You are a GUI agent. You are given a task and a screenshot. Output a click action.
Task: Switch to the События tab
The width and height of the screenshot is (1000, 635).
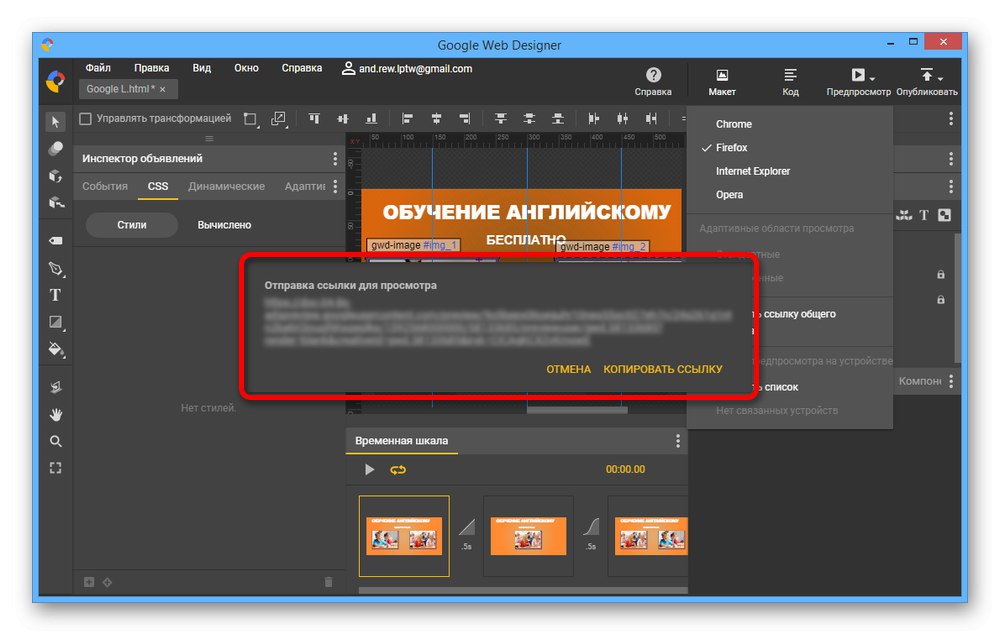105,186
